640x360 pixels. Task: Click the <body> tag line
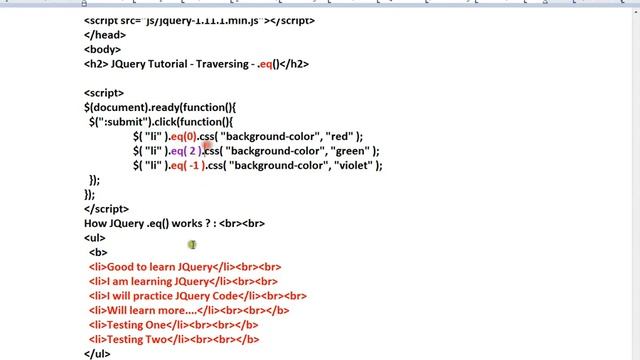pyautogui.click(x=102, y=49)
